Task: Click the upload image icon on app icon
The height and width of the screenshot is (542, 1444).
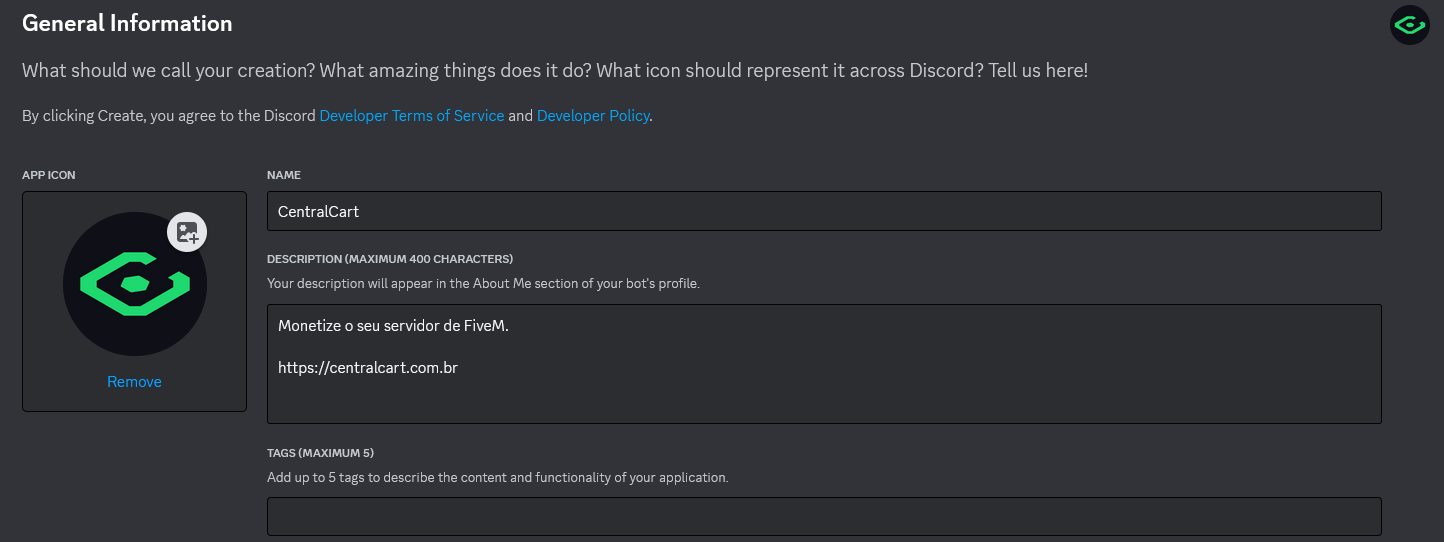Action: [187, 232]
